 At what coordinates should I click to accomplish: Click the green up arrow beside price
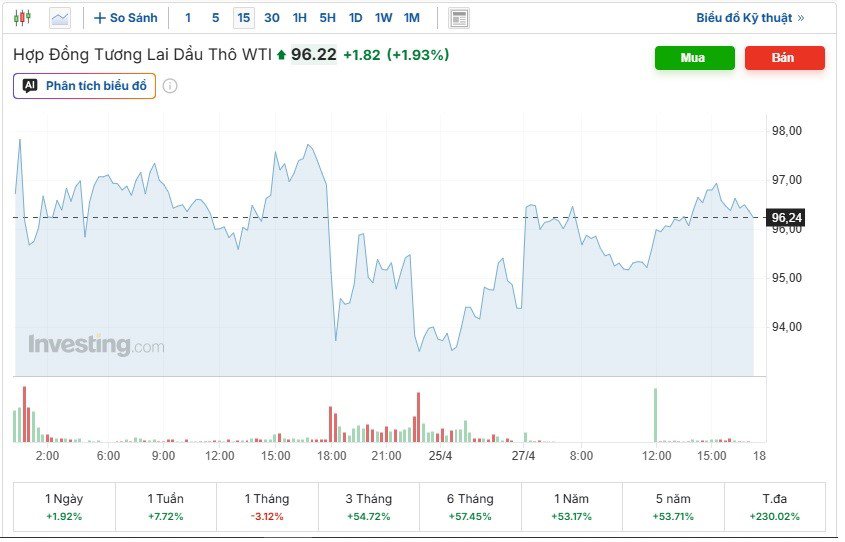(x=281, y=55)
